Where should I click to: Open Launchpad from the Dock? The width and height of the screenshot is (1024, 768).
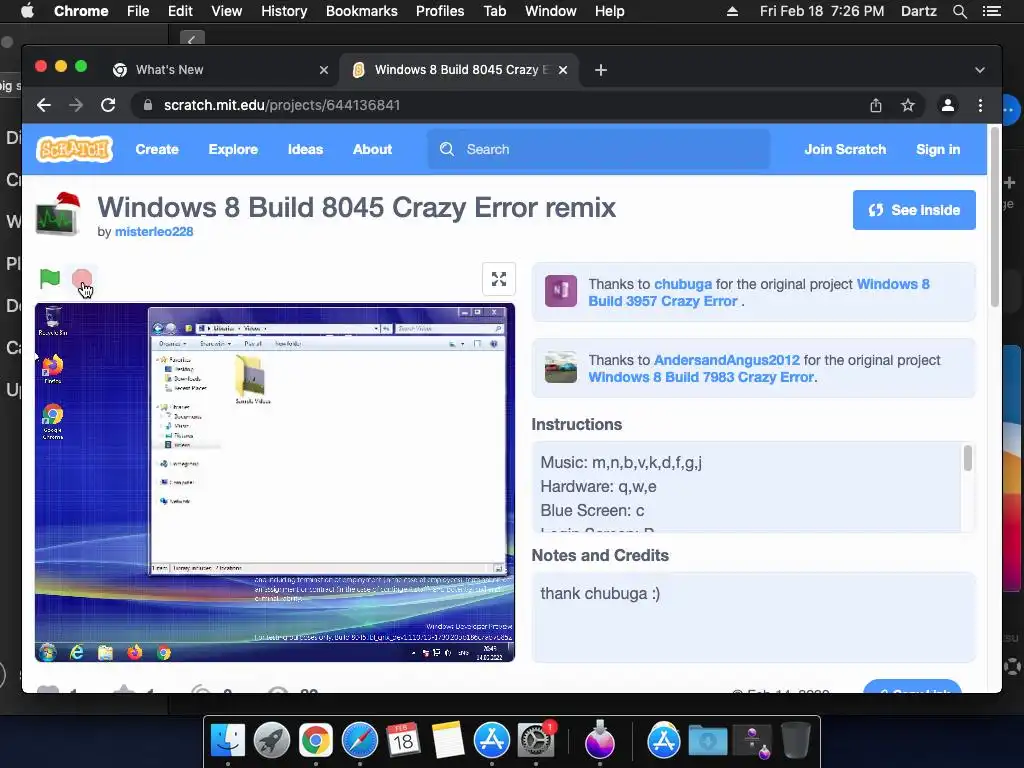click(272, 741)
